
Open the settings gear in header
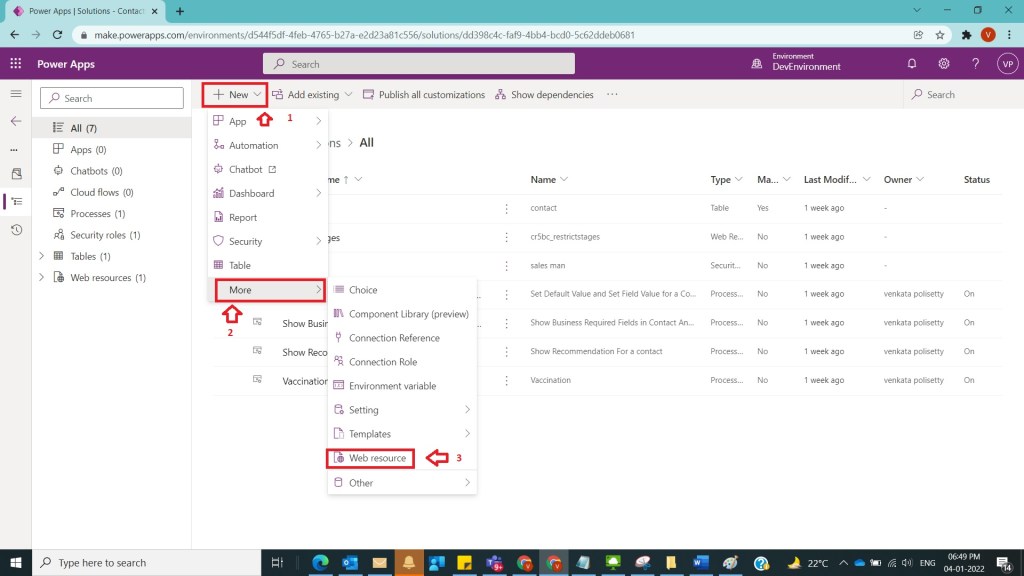click(x=943, y=64)
